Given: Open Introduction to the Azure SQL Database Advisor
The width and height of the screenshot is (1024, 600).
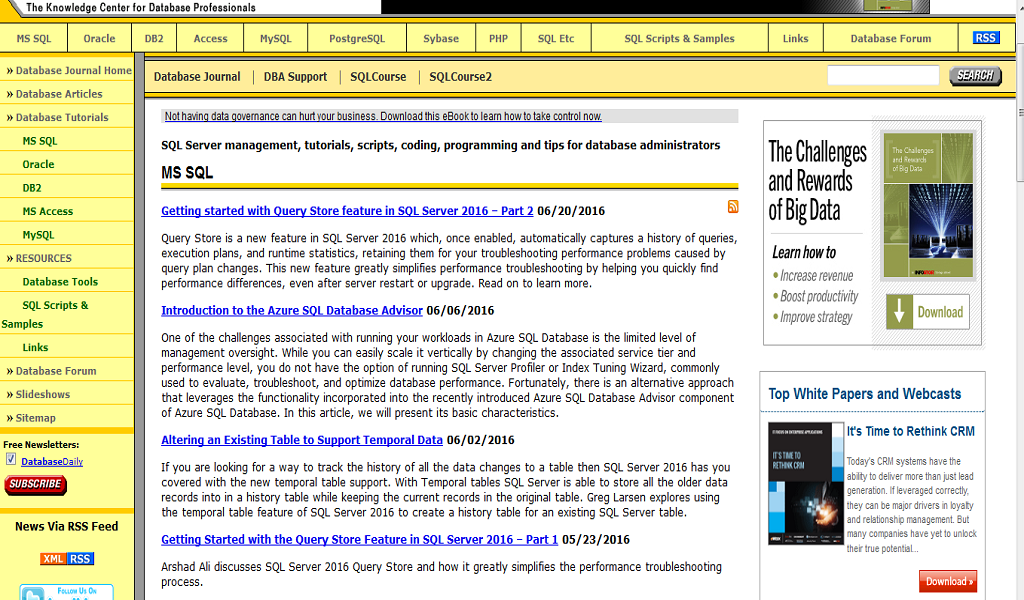Looking at the screenshot, I should (x=292, y=311).
